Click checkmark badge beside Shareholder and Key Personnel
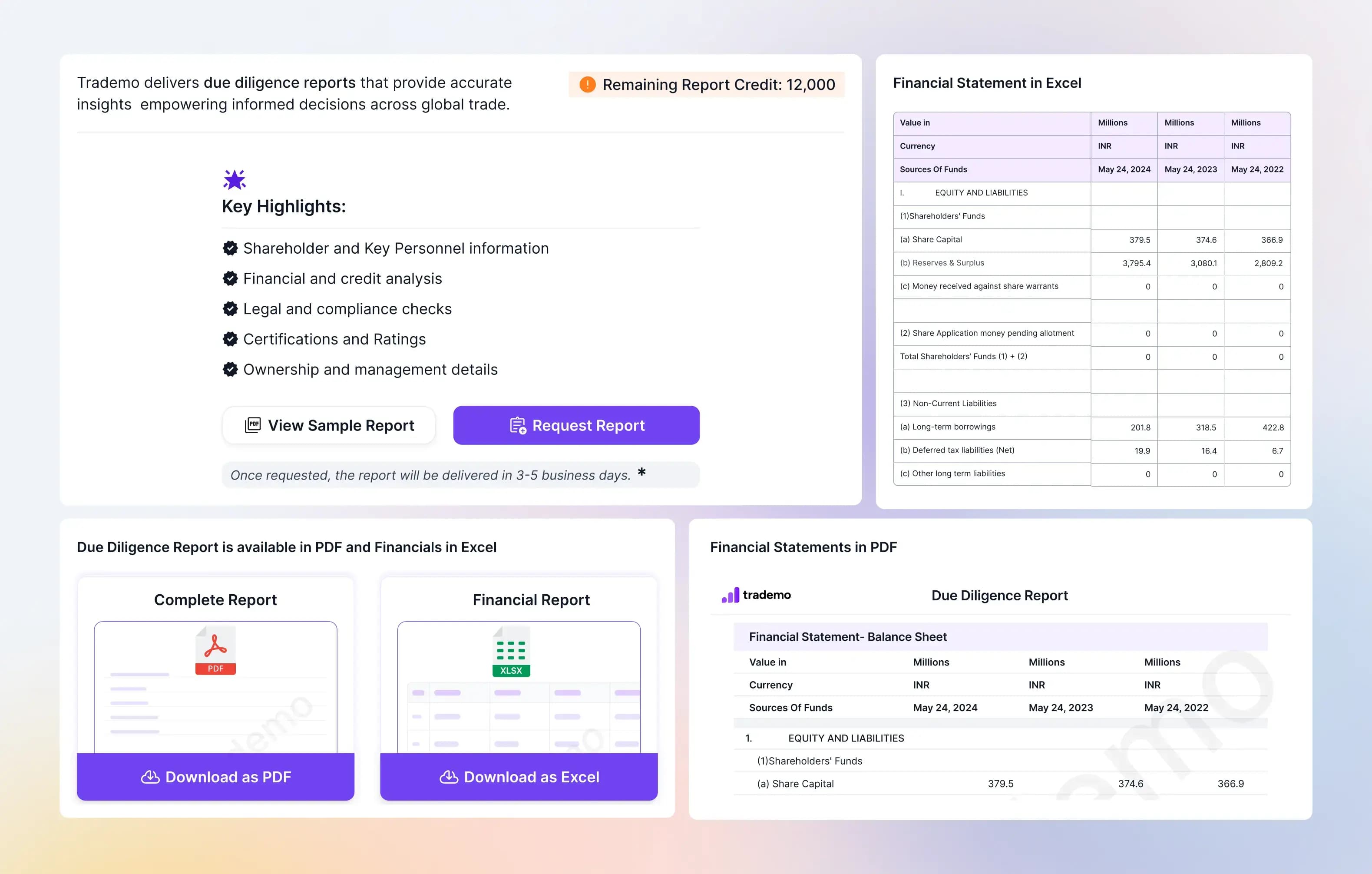Viewport: 1372px width, 874px height. [230, 248]
